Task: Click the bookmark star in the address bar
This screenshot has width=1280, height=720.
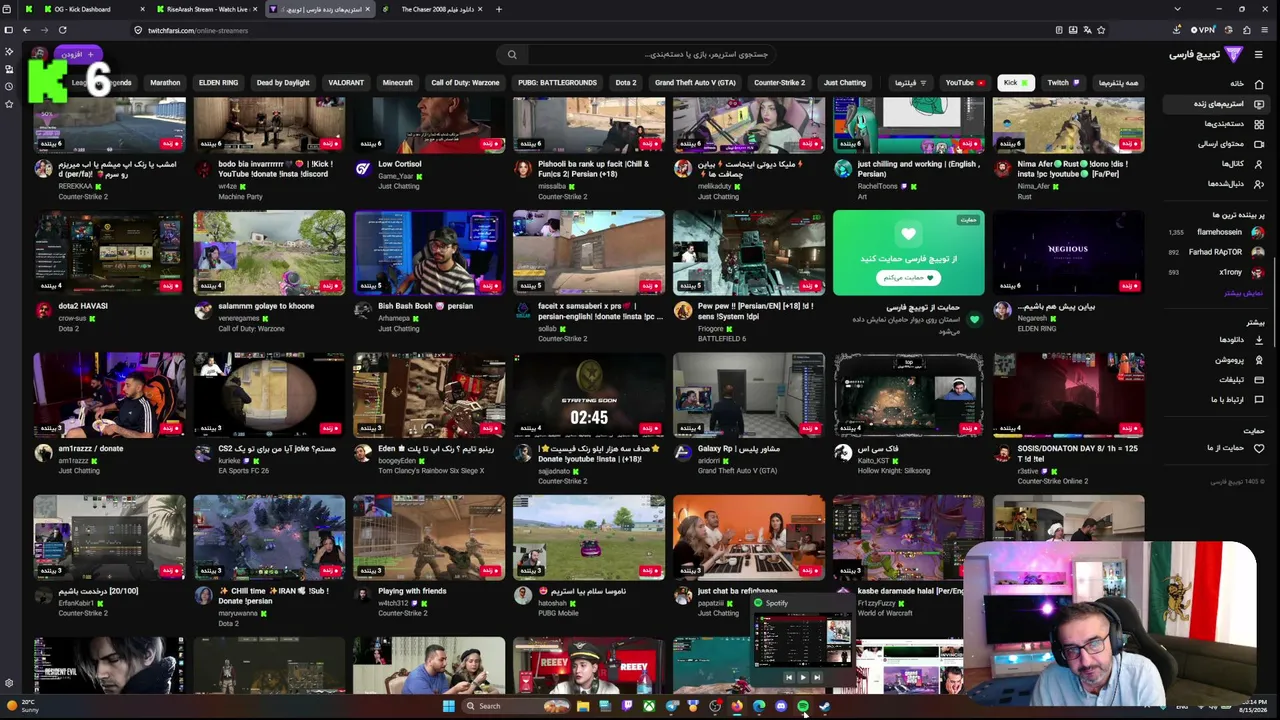Action: click(1101, 30)
